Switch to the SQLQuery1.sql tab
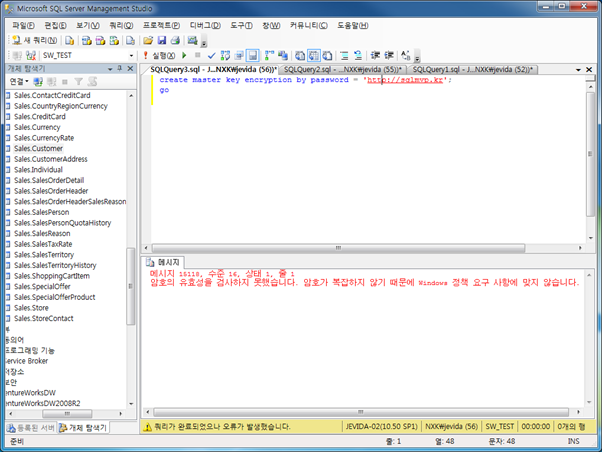 (473, 70)
